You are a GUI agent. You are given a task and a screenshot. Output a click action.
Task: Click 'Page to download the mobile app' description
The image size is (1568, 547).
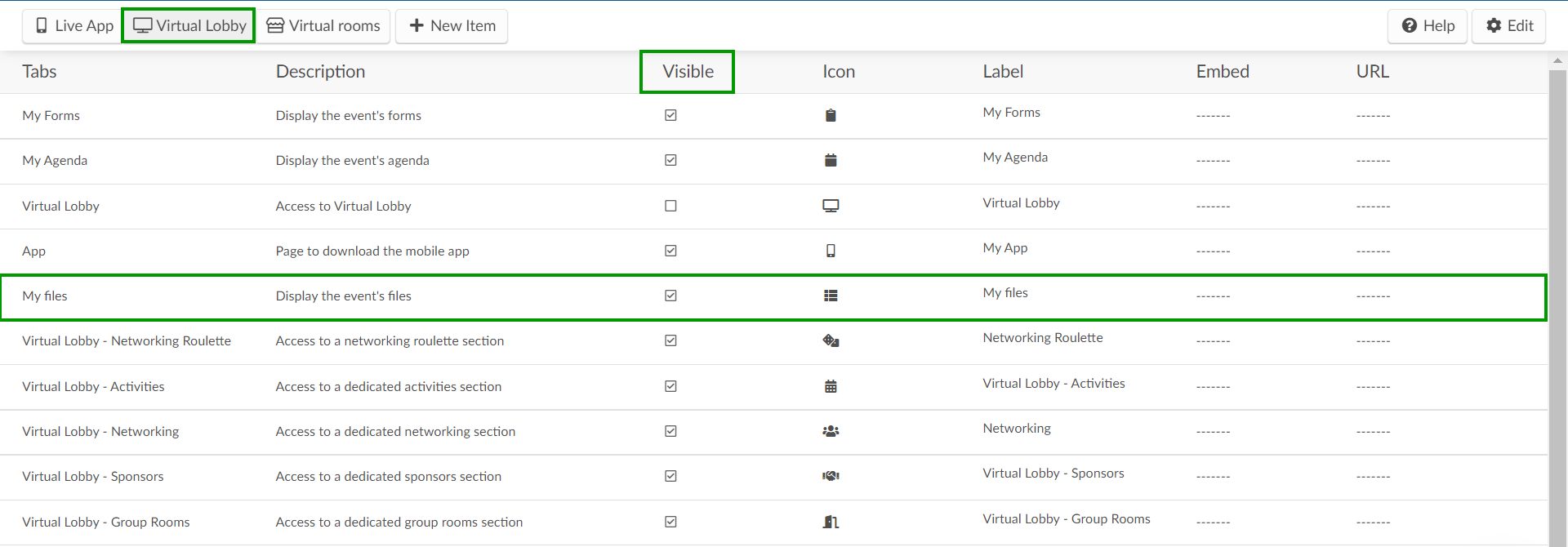point(372,251)
